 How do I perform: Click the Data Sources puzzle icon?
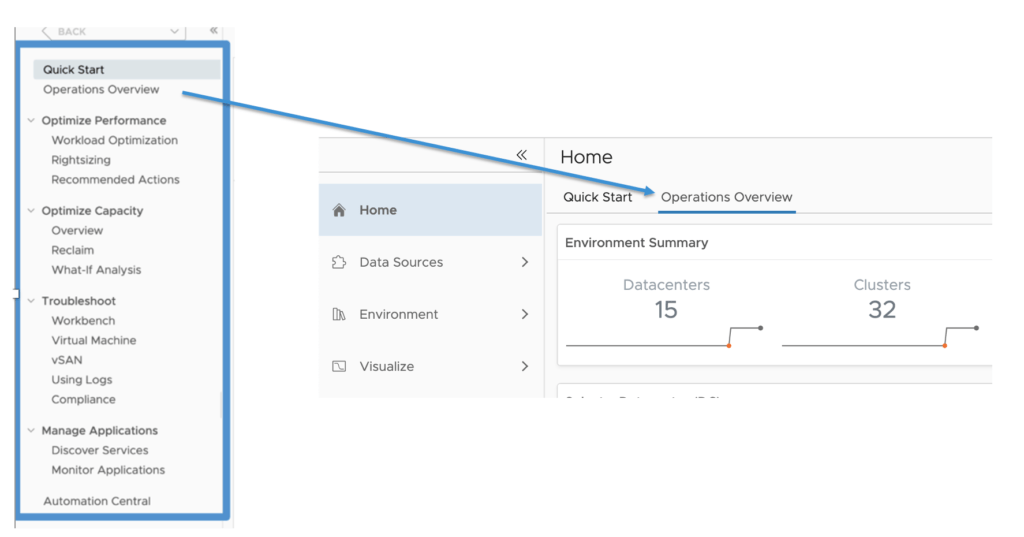point(339,263)
